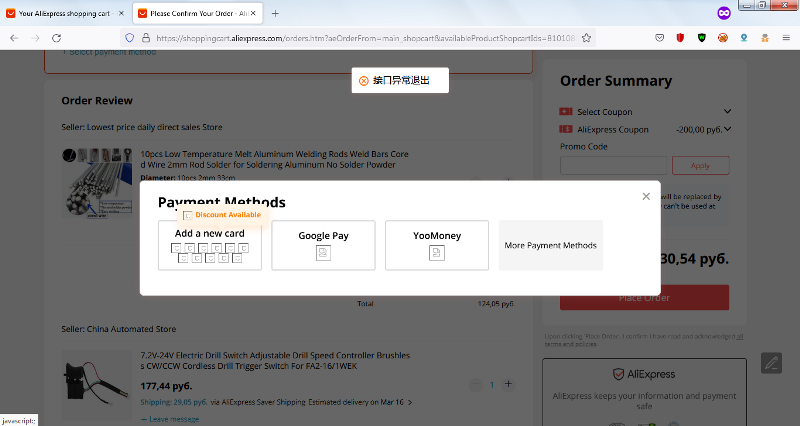Increase drill switch quantity with plus
This screenshot has height=426, width=800.
click(508, 384)
